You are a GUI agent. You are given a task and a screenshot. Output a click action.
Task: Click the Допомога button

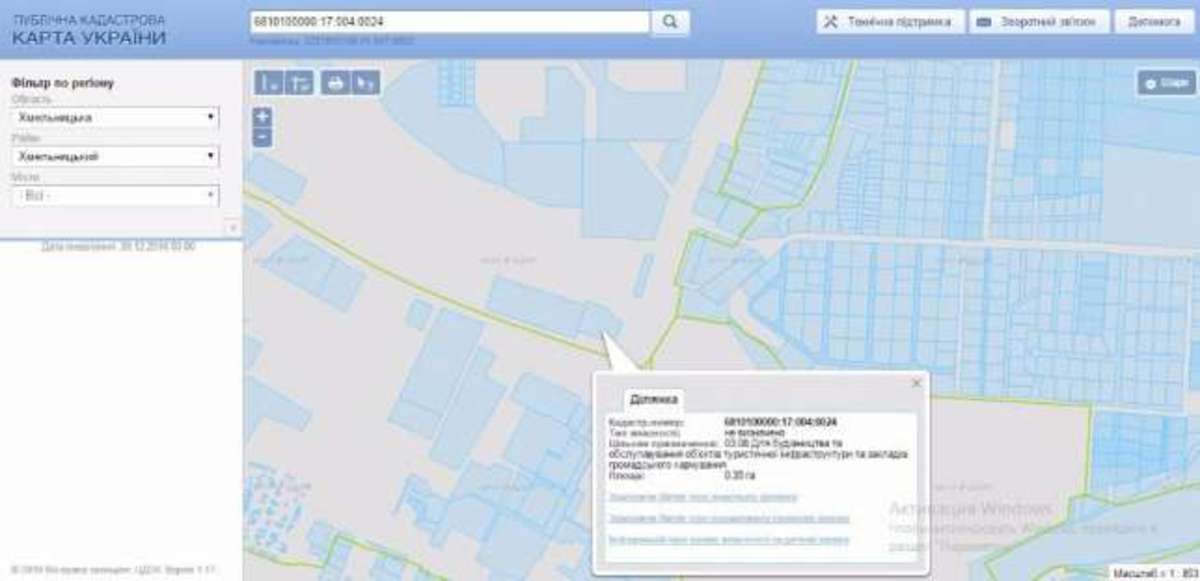tap(1154, 21)
